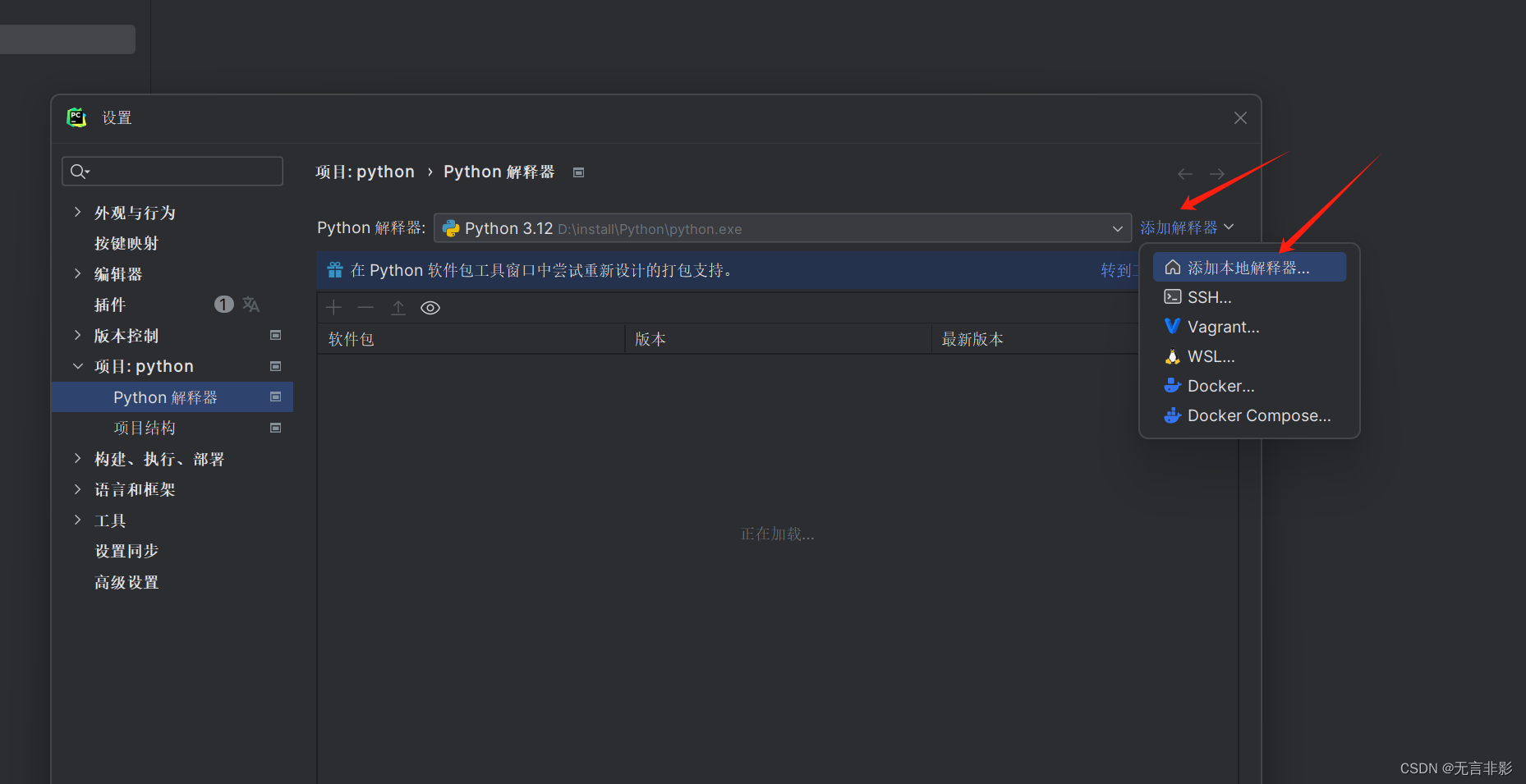Click the back navigation arrow
This screenshot has width=1526, height=784.
pos(1184,174)
